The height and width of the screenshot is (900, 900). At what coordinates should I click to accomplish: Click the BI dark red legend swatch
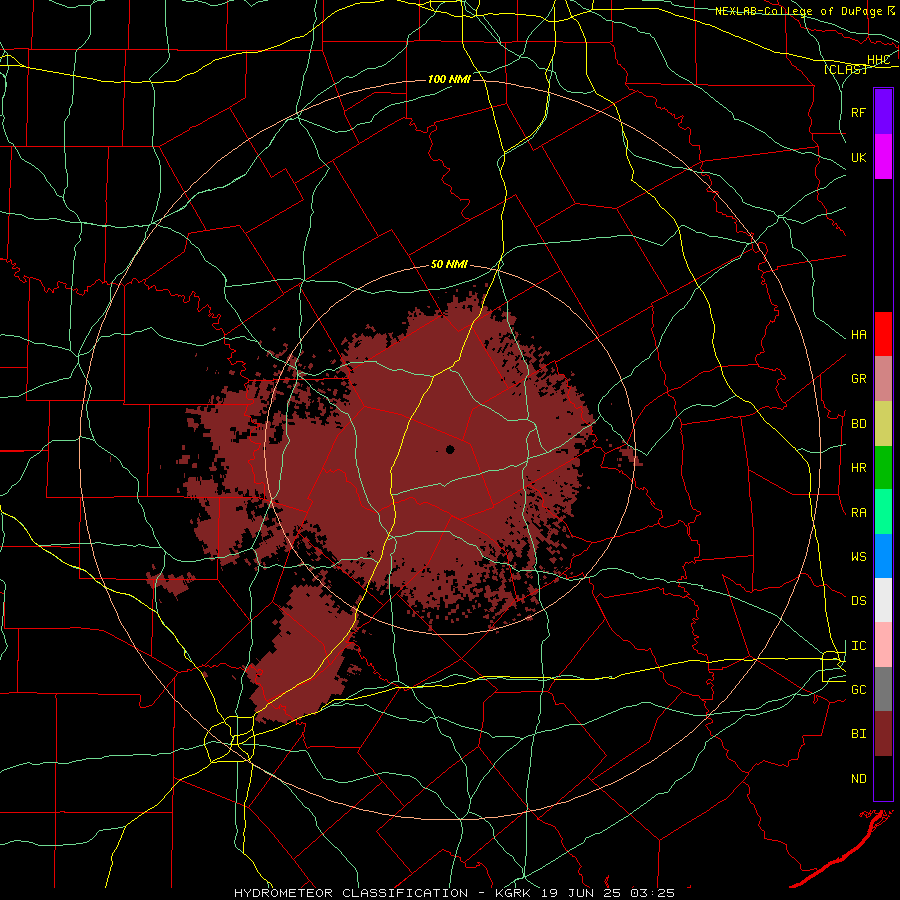pos(883,734)
